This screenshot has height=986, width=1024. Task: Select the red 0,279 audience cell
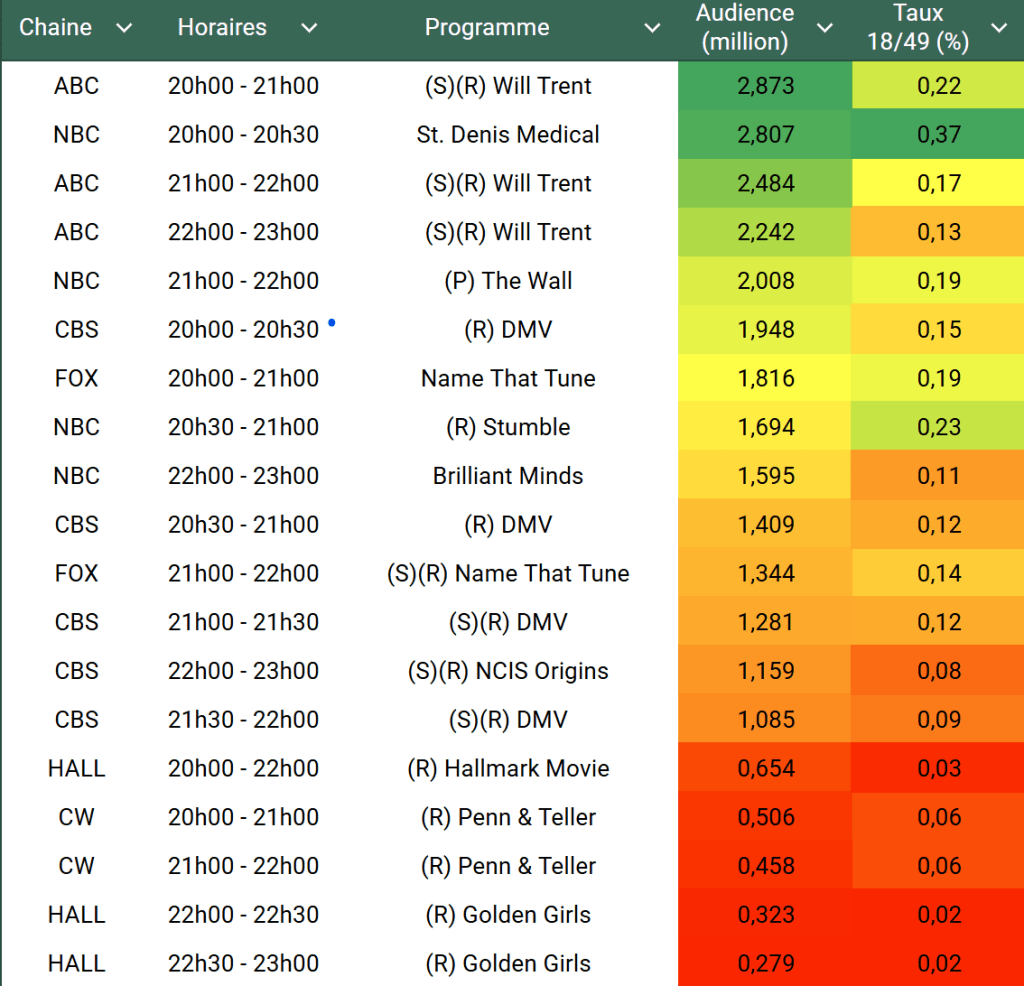click(x=764, y=964)
